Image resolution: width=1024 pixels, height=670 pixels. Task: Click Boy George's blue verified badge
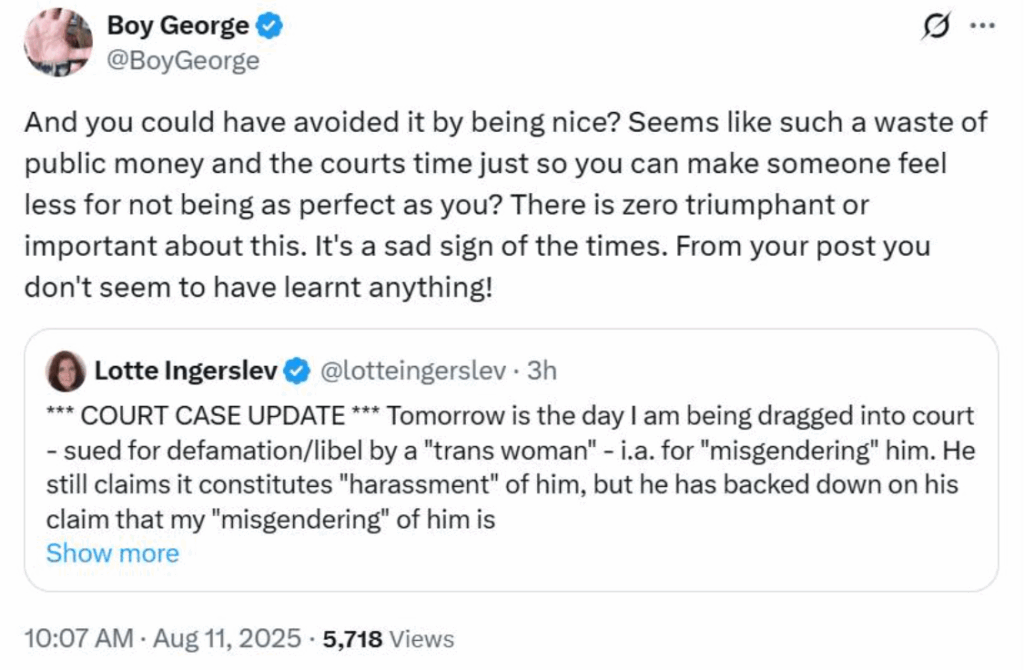(269, 28)
